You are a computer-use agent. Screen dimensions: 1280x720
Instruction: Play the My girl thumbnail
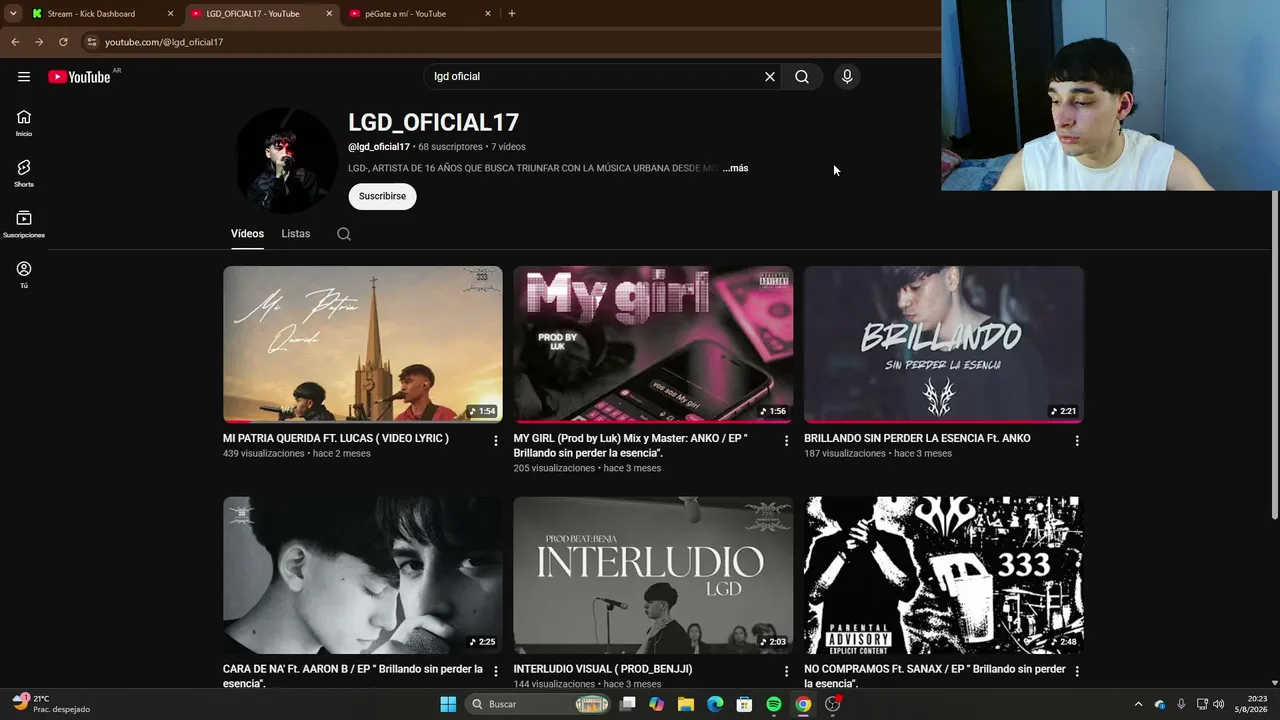click(x=653, y=344)
